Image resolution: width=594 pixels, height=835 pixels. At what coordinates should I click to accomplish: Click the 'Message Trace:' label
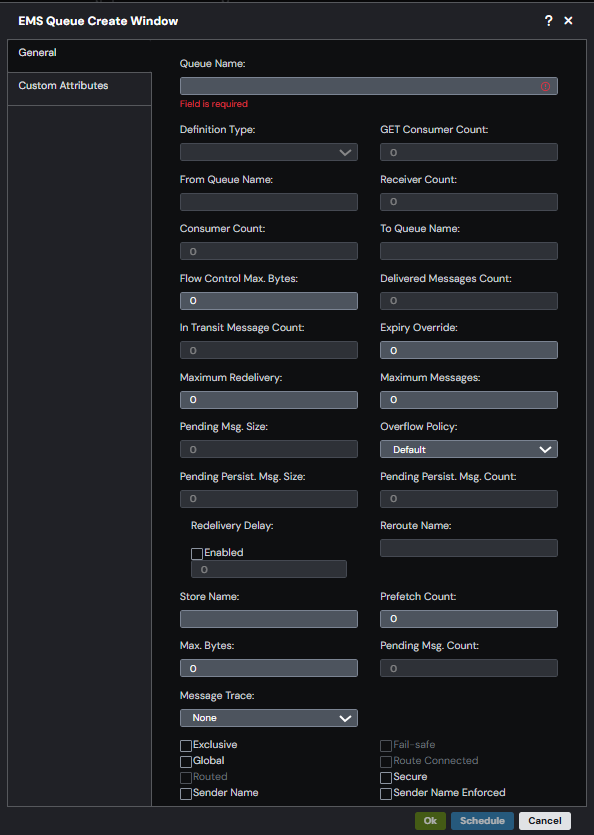point(217,695)
